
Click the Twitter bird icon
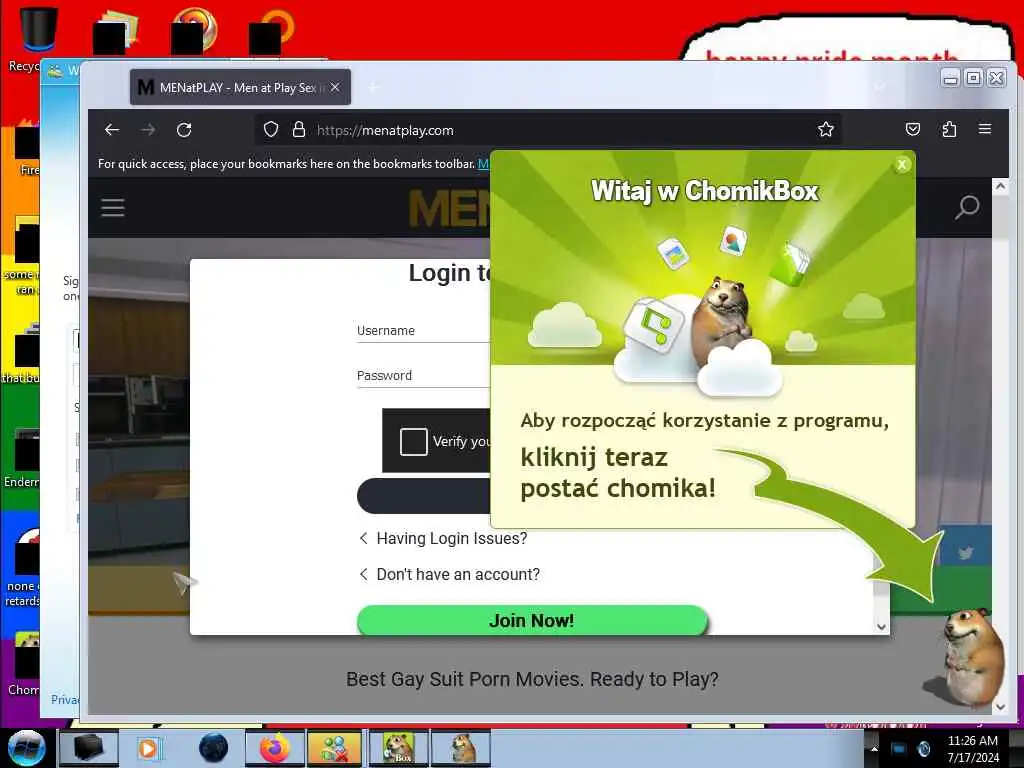[966, 553]
